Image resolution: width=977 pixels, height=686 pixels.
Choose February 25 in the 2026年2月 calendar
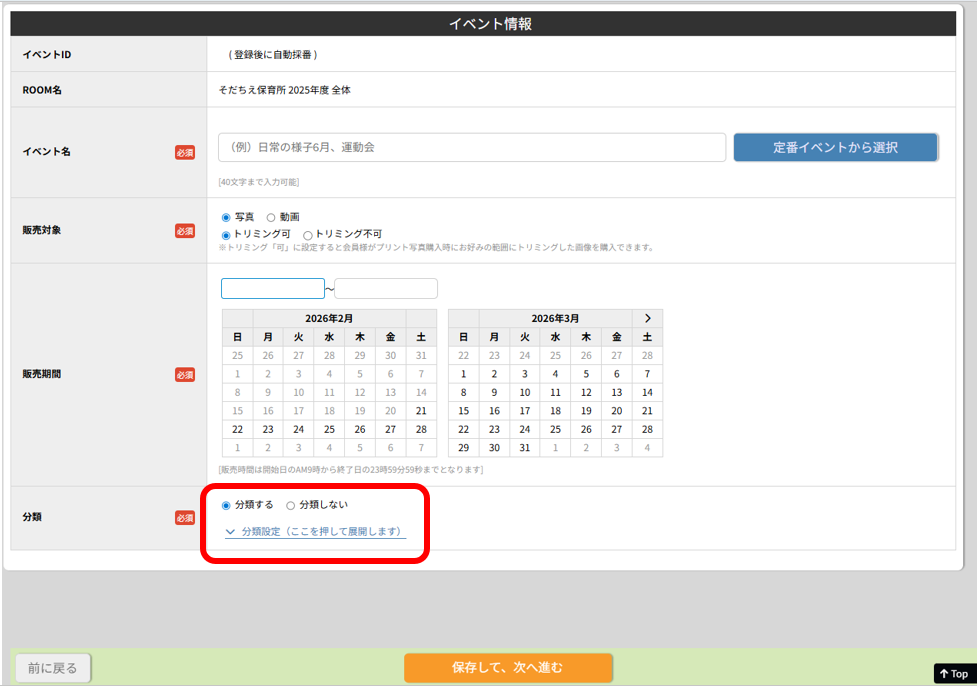329,429
